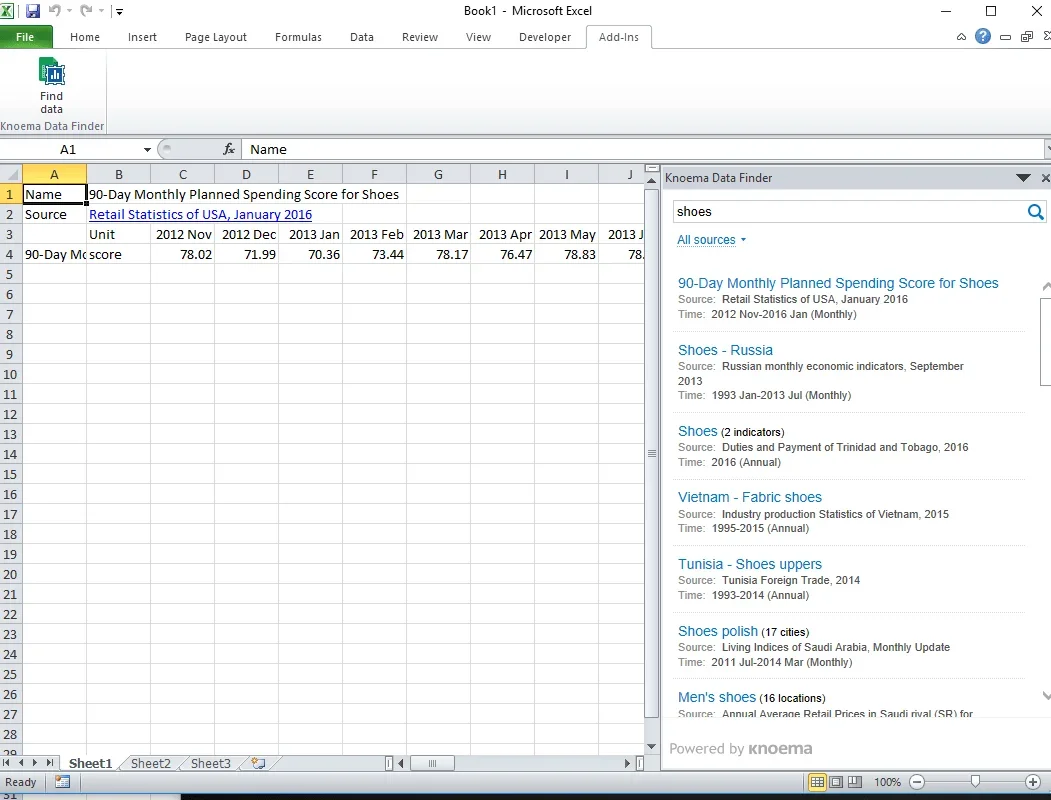Click the formula bar containing Name
This screenshot has width=1051, height=800.
coord(641,149)
